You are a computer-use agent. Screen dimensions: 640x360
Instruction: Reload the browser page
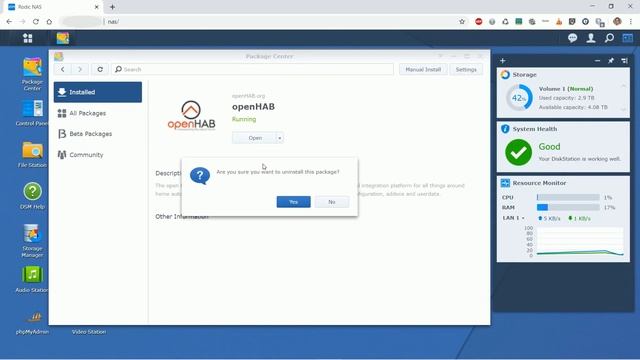[36, 22]
